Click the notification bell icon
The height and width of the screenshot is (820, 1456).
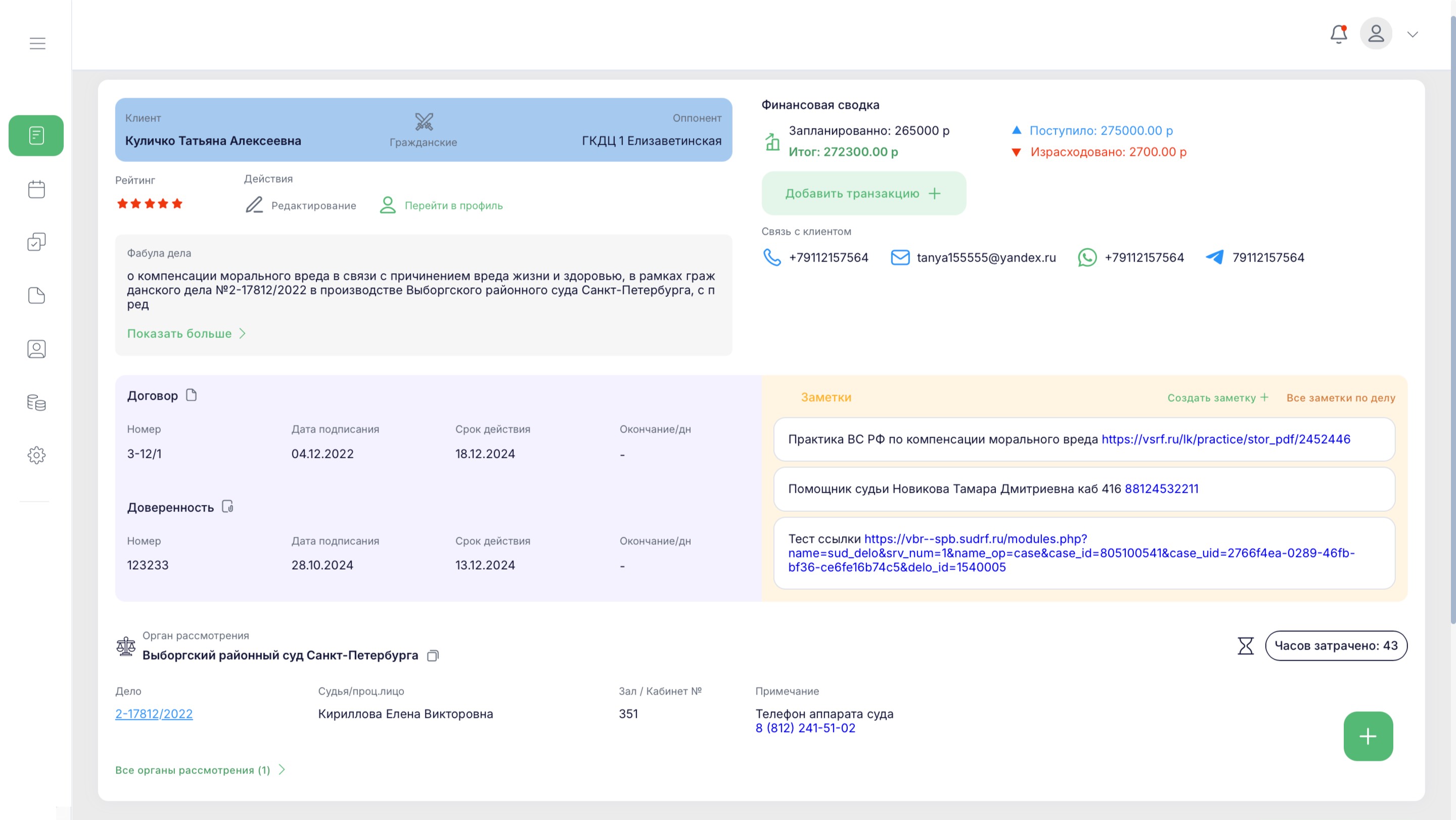1338,34
